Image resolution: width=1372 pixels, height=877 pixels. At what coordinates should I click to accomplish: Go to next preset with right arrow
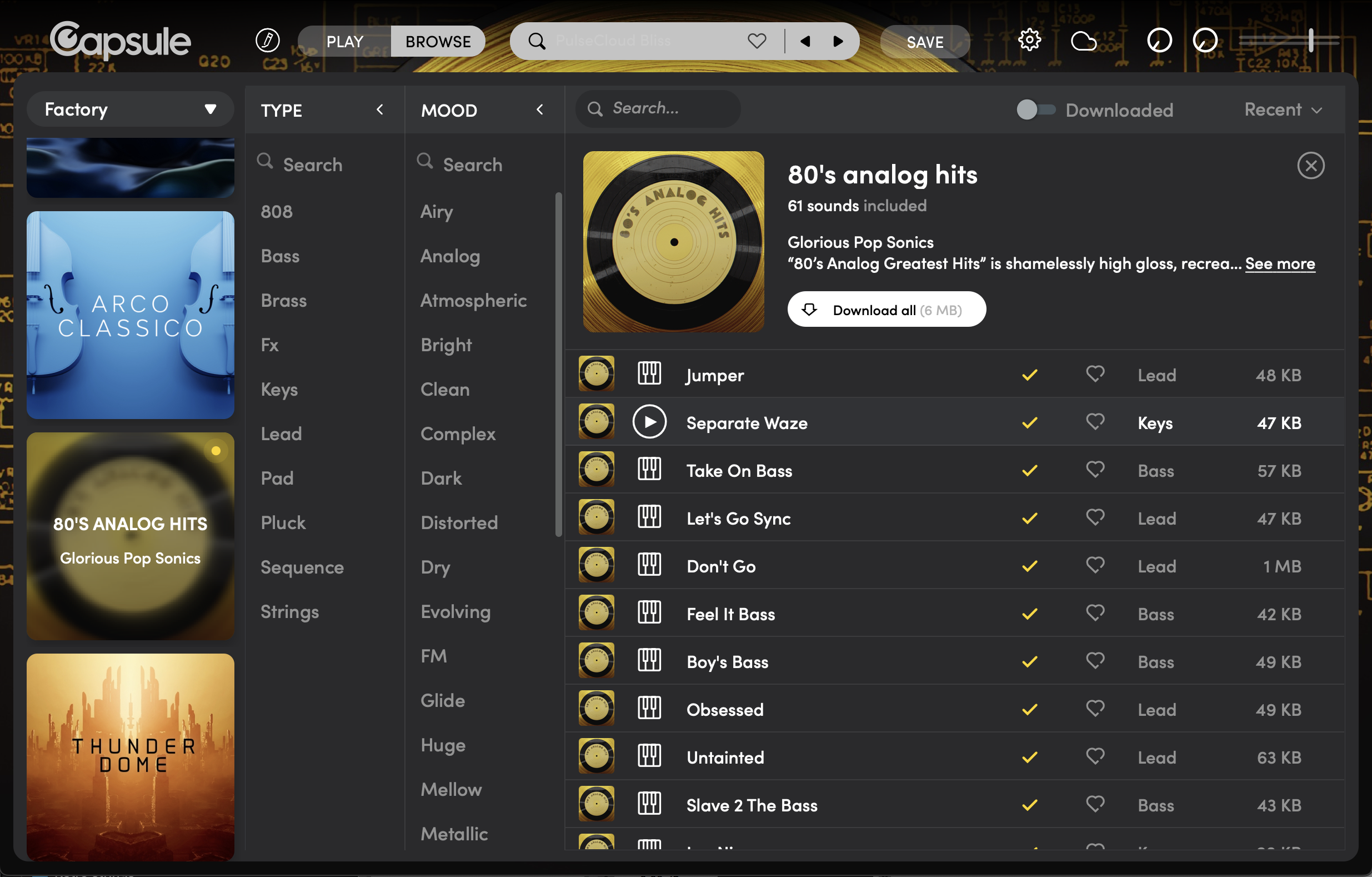(x=838, y=41)
